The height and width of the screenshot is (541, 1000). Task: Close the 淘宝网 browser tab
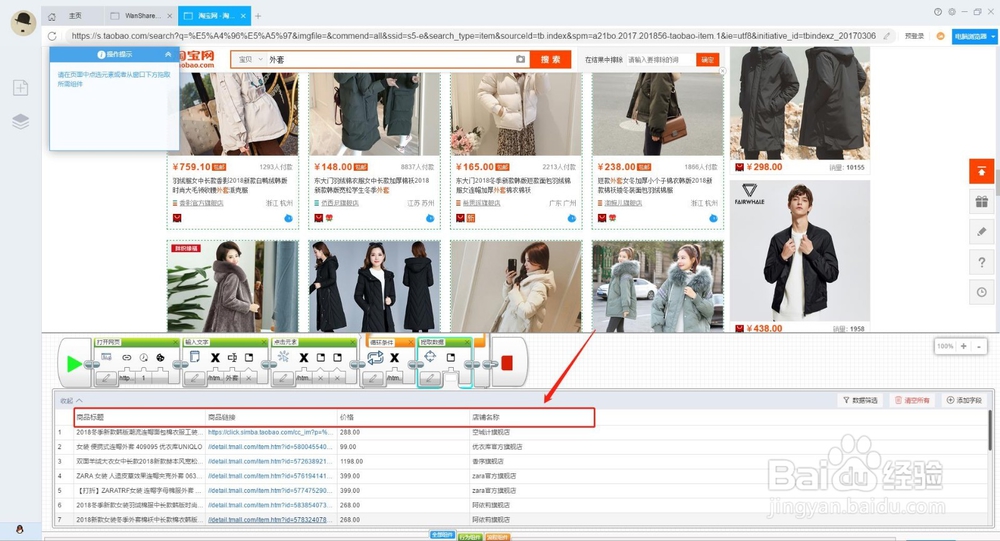pyautogui.click(x=244, y=15)
